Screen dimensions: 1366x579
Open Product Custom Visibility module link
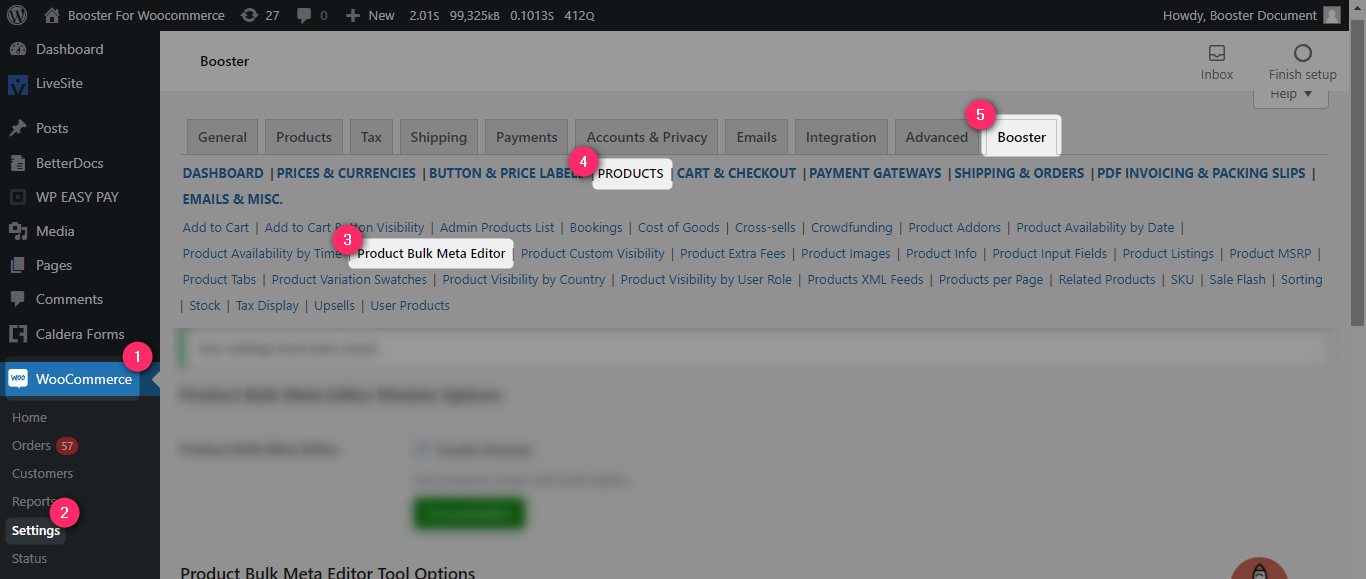click(593, 253)
